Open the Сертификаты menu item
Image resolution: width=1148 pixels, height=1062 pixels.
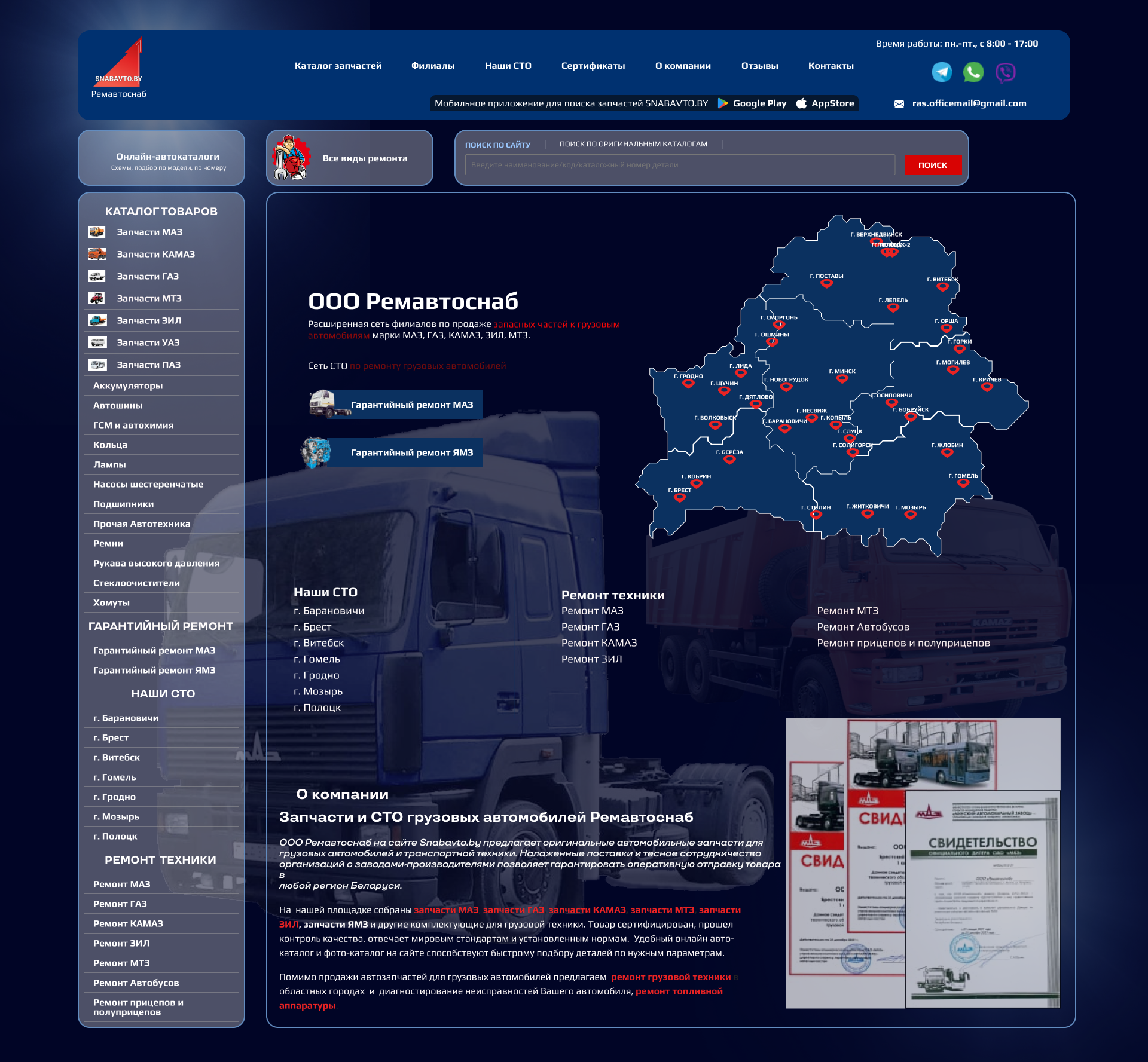[593, 66]
